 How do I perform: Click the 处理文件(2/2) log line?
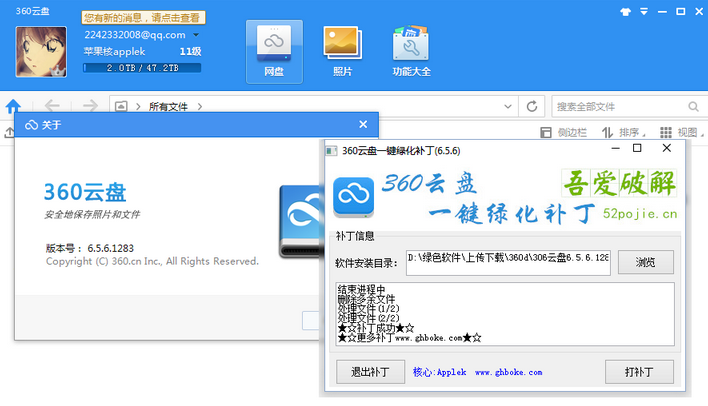click(368, 318)
